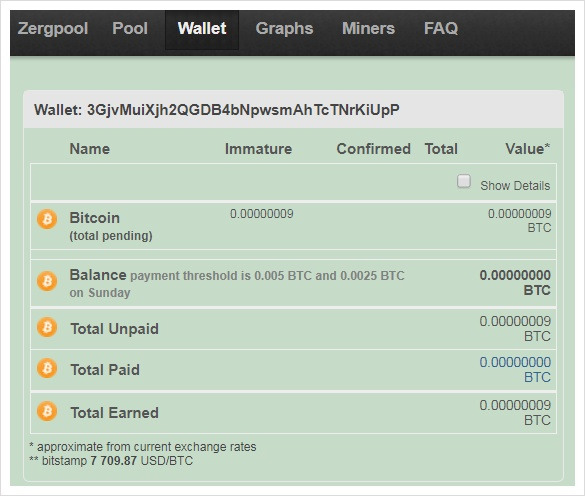Go to the Pool tab
The image size is (585, 496).
tap(130, 29)
